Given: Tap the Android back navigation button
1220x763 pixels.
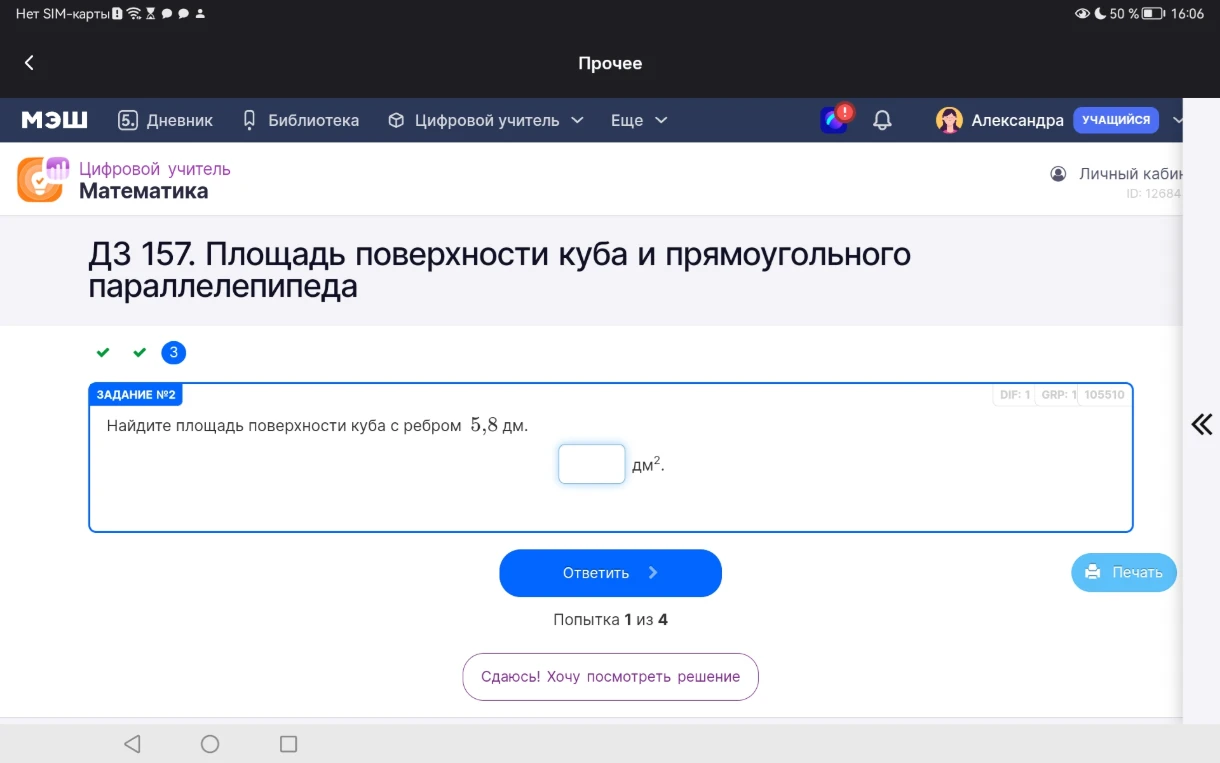Looking at the screenshot, I should pos(132,744).
